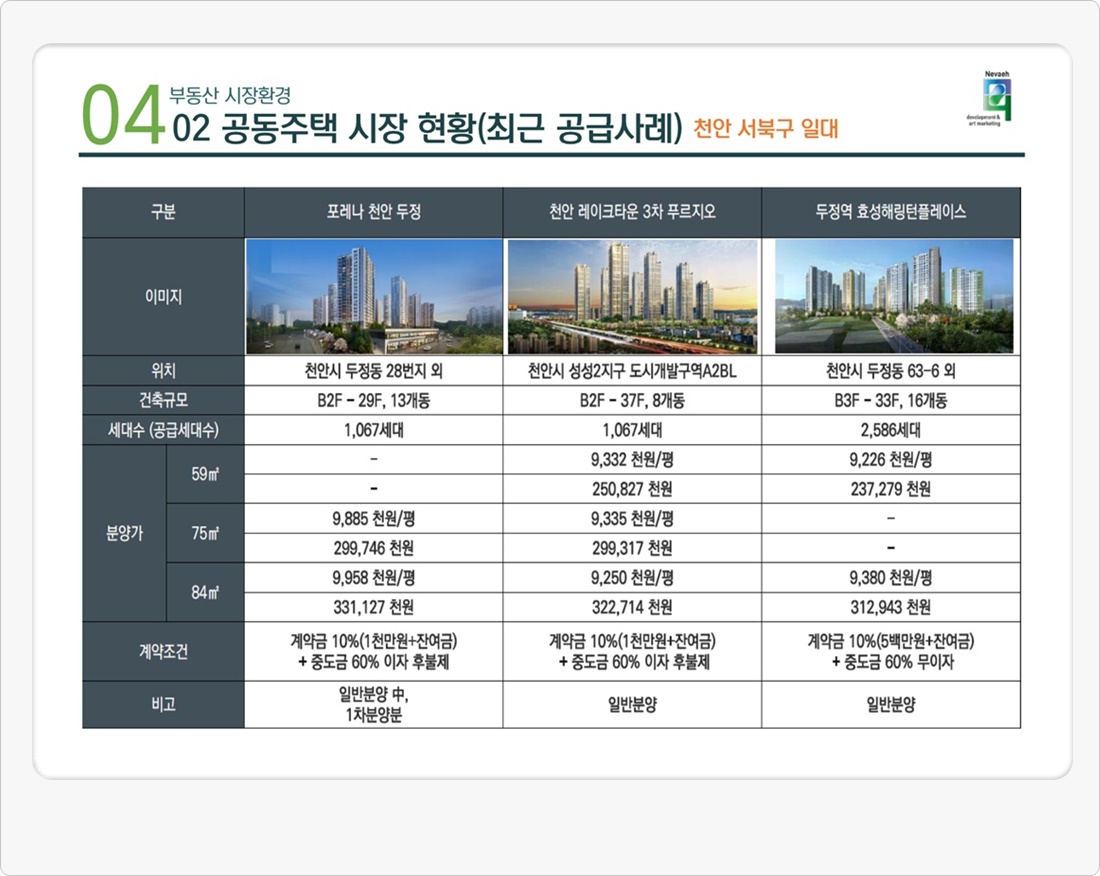The image size is (1100, 876).
Task: Click the 위치 row label
Action: (163, 370)
